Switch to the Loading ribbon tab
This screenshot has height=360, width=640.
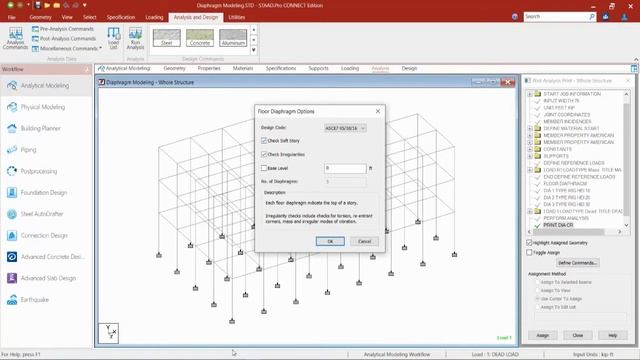(154, 17)
